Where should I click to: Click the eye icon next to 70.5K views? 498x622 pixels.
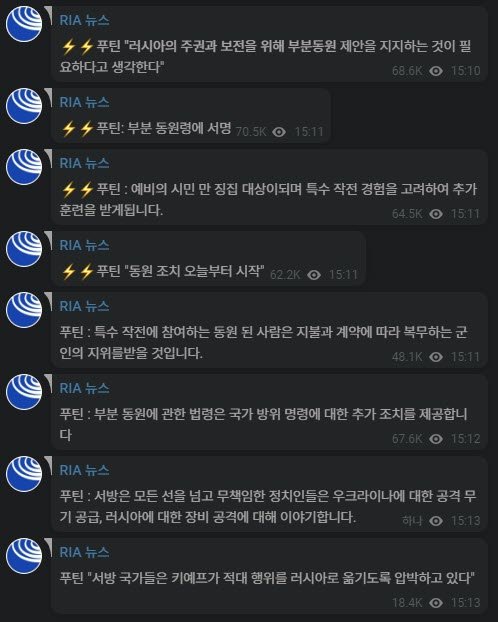point(279,132)
